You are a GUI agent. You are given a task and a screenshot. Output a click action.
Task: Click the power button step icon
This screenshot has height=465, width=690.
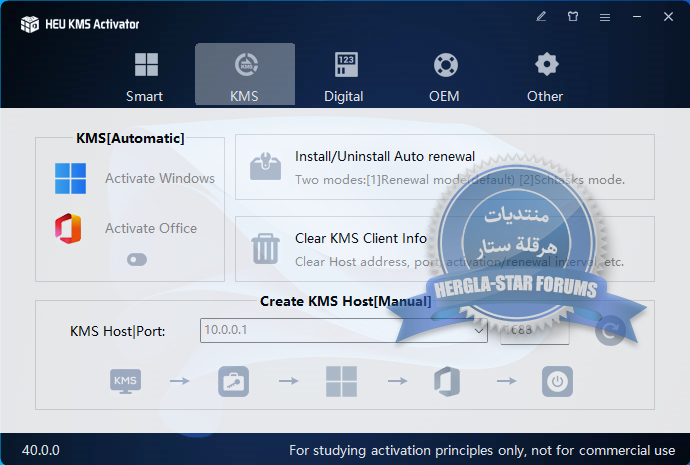pos(557,381)
